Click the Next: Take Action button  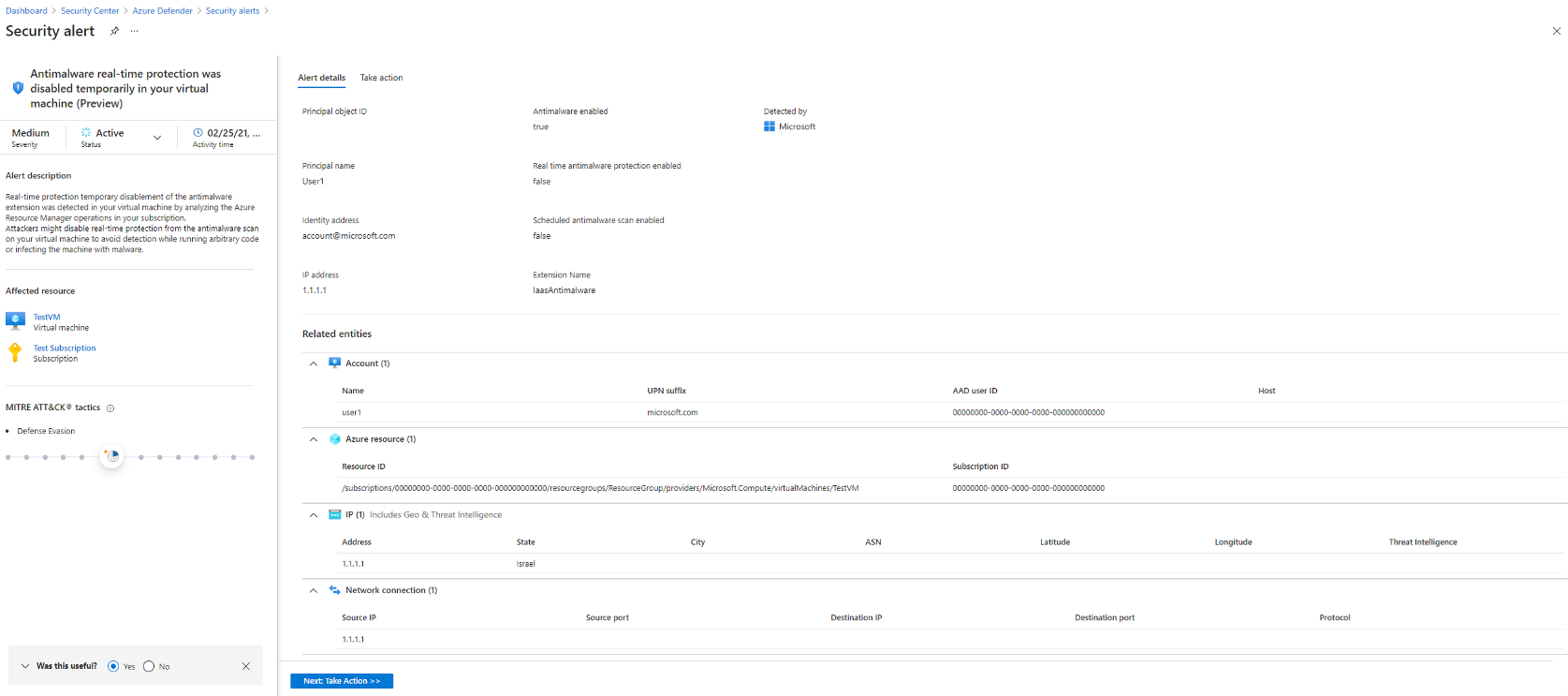pyautogui.click(x=342, y=681)
